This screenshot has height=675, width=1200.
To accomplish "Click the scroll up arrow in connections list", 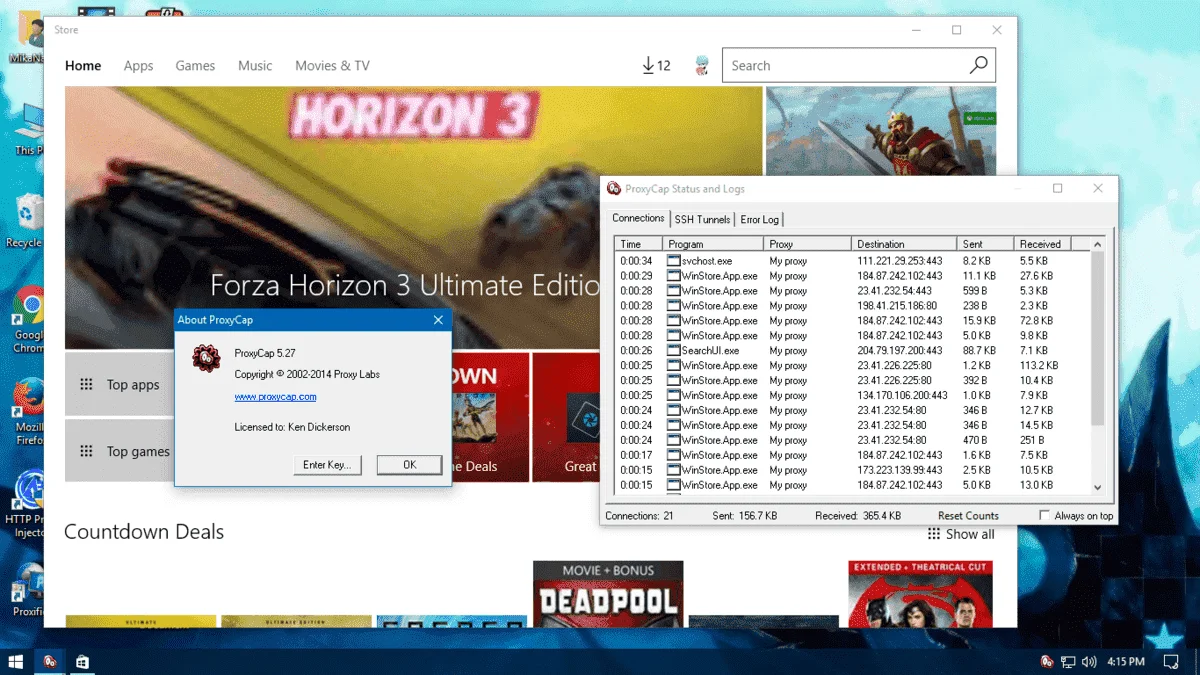I will [x=1097, y=244].
